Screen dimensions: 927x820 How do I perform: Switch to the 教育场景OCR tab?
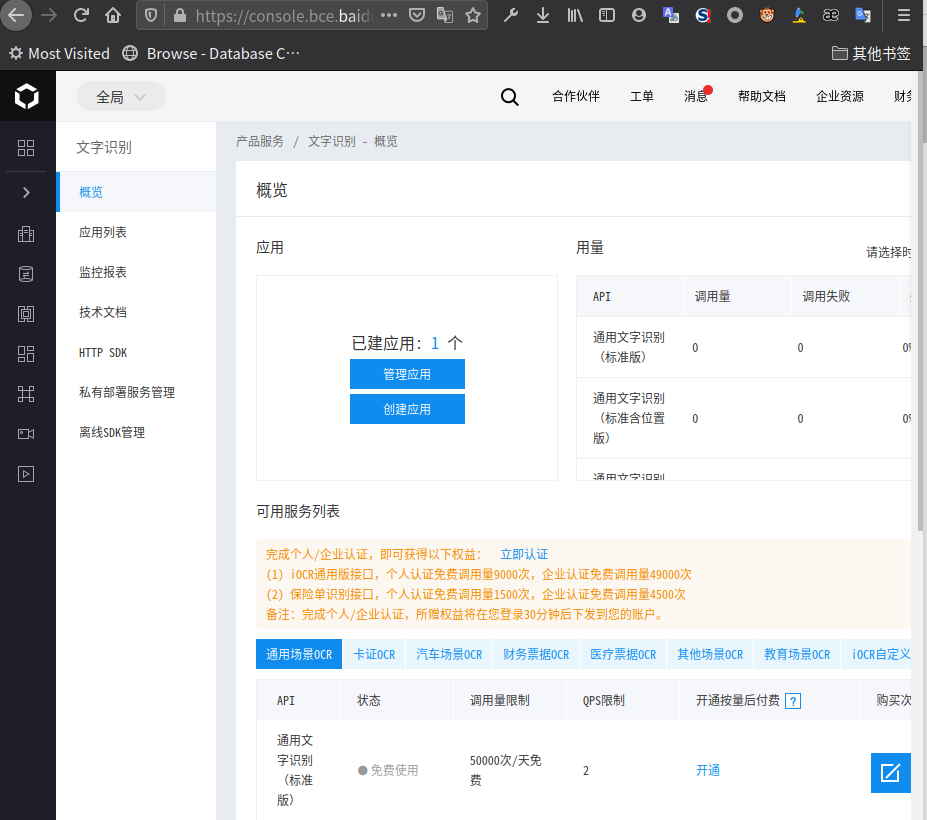click(x=797, y=654)
